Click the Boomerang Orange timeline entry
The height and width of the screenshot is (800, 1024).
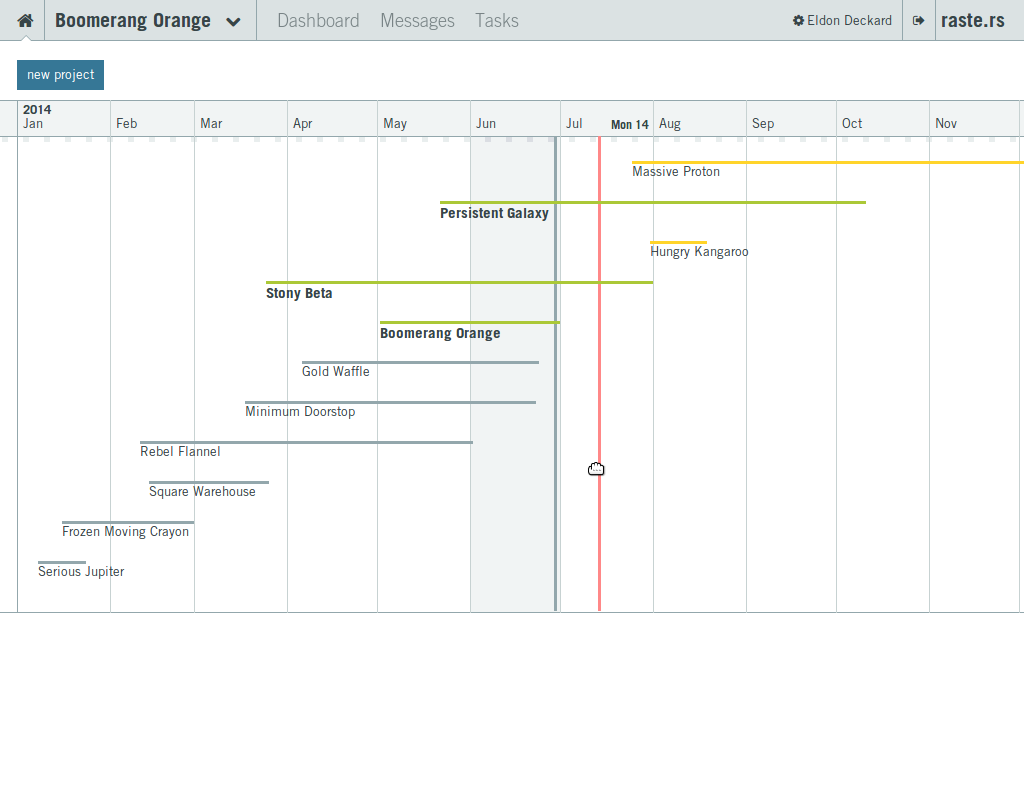tap(440, 333)
